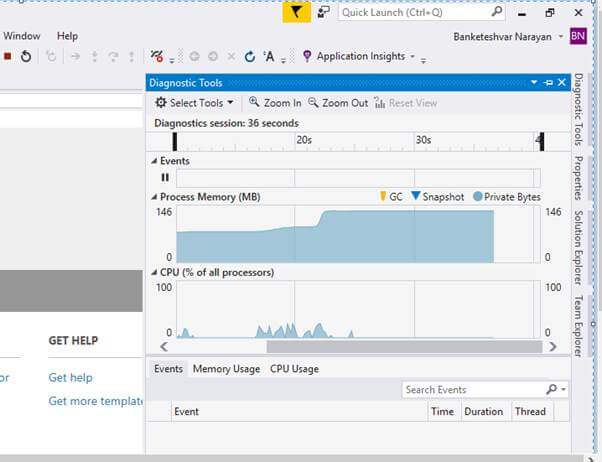Click the grayed Stop (X) icon

pos(231,57)
